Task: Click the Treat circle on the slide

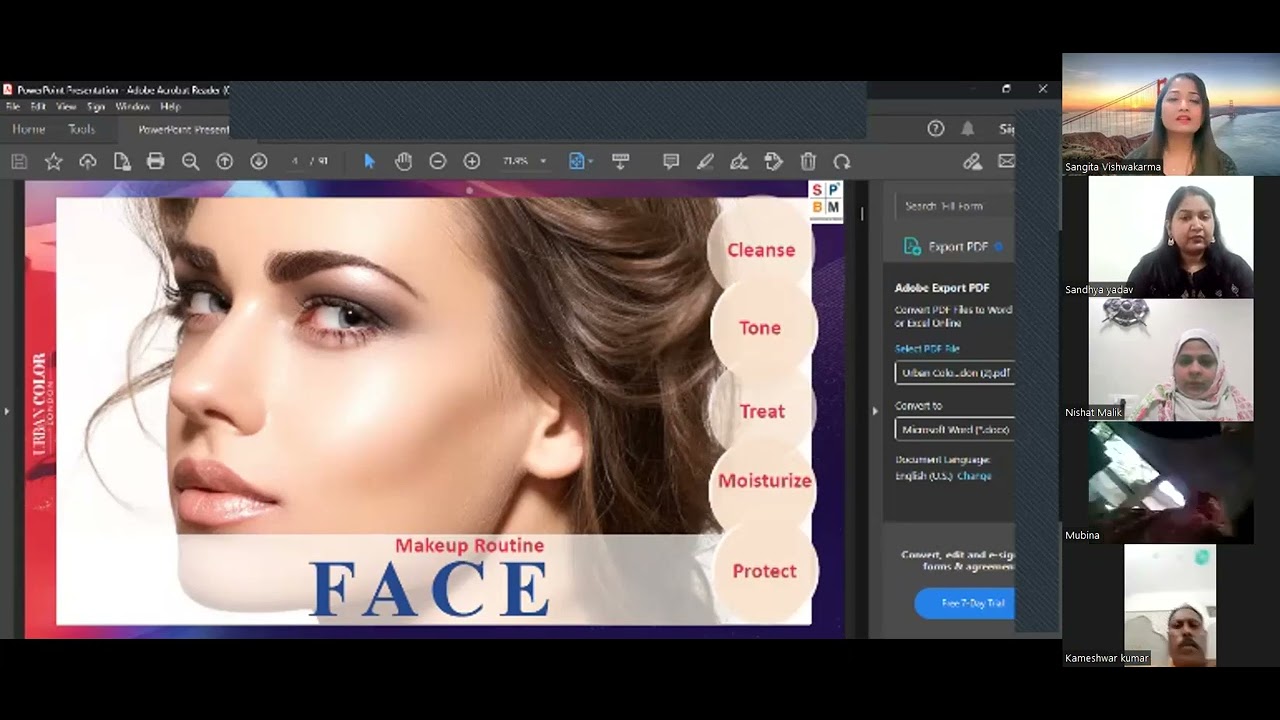Action: 762,411
